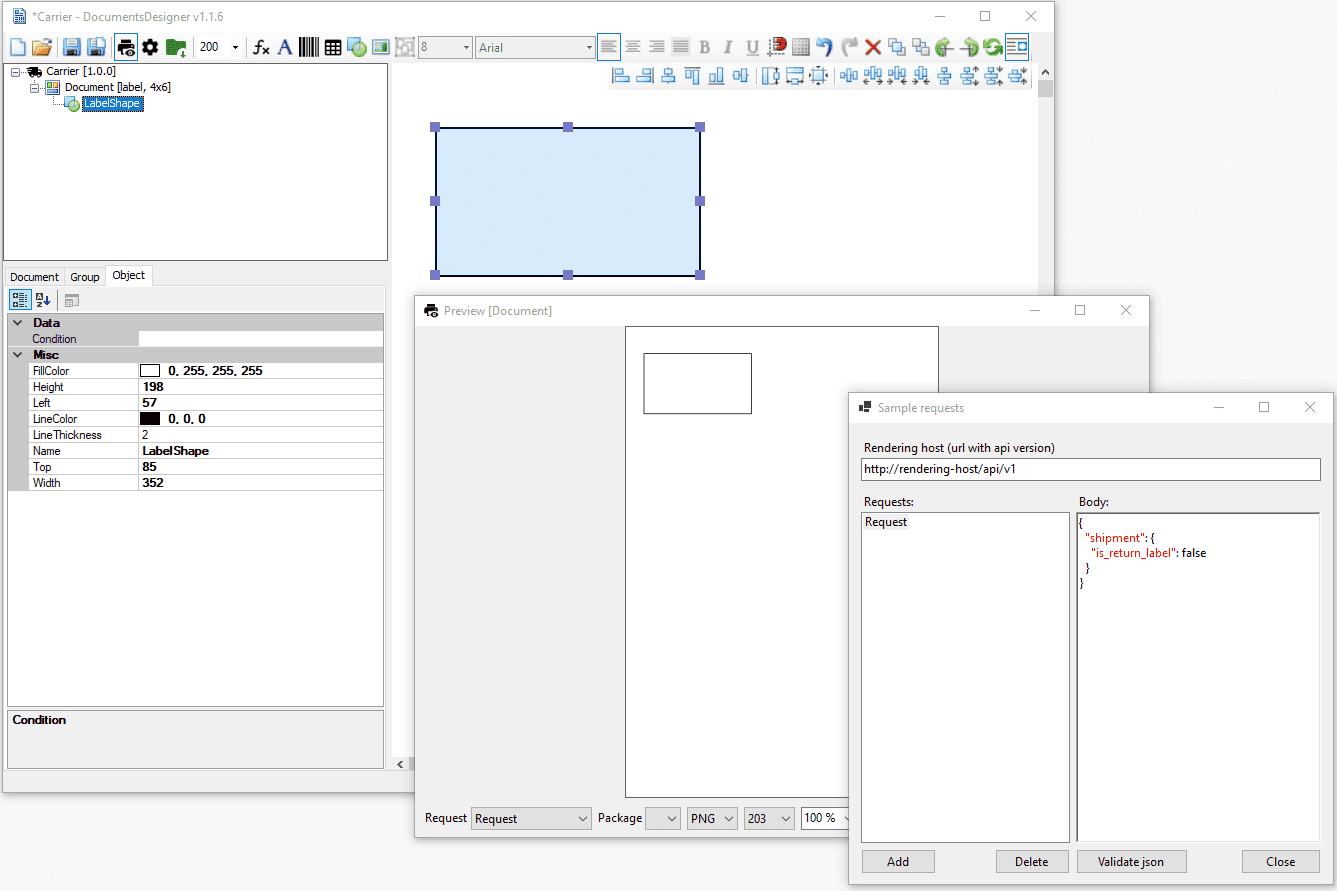Add a text element with the A icon
The height and width of the screenshot is (891, 1337).
(285, 47)
